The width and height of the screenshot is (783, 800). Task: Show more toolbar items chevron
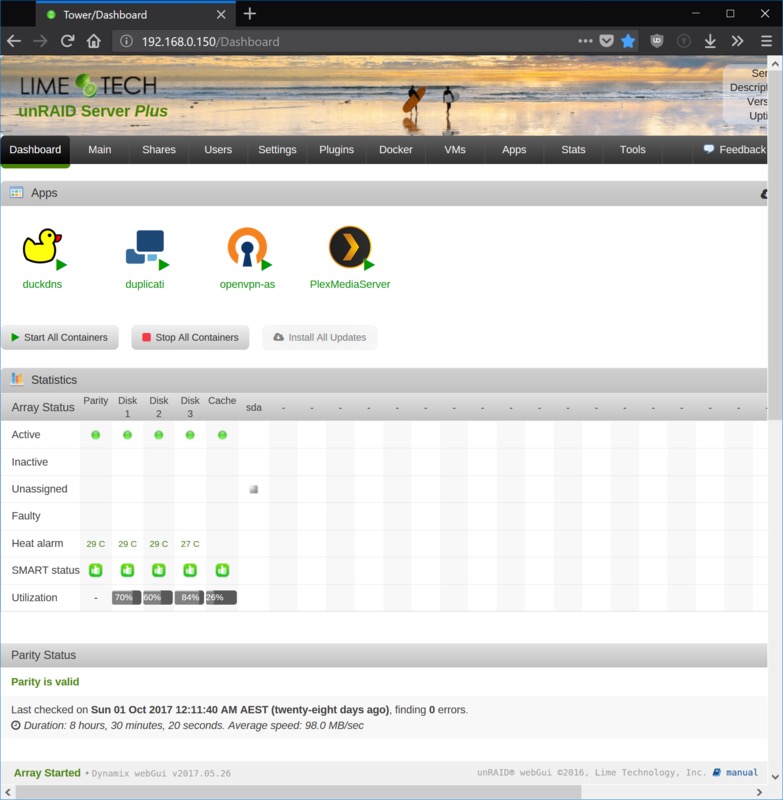tap(737, 41)
